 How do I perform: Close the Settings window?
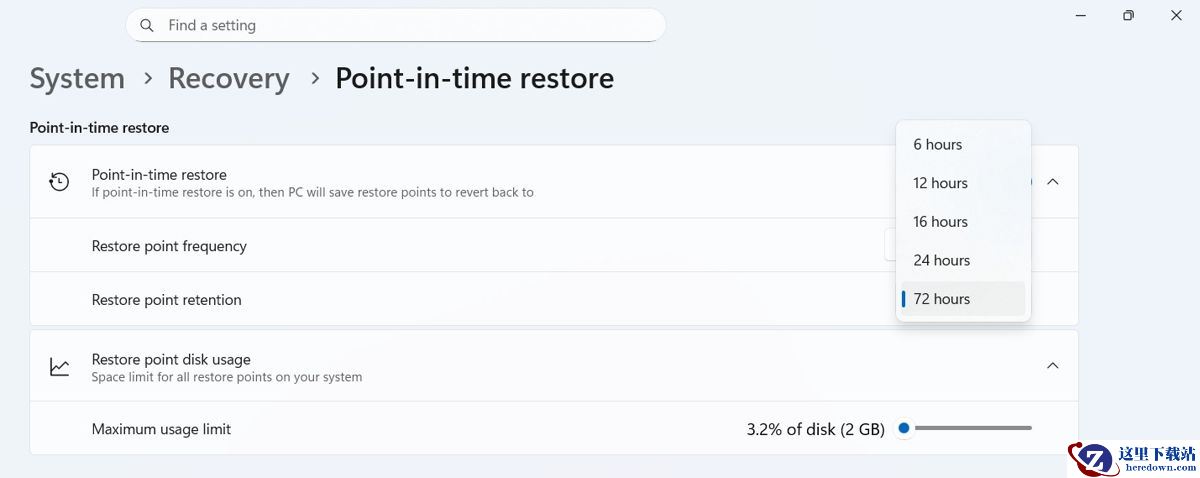pyautogui.click(x=1176, y=16)
